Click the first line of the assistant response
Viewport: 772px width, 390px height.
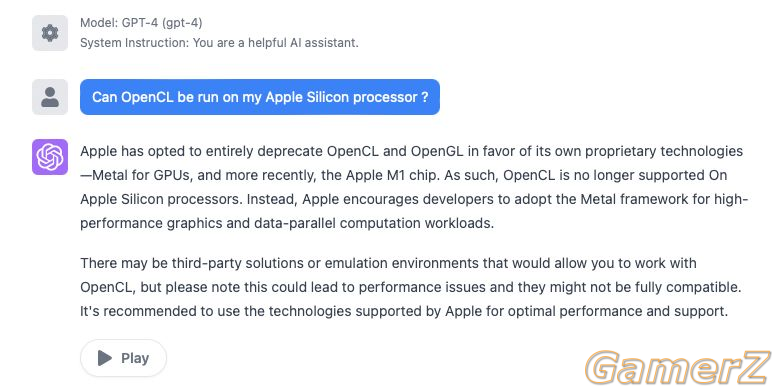412,151
